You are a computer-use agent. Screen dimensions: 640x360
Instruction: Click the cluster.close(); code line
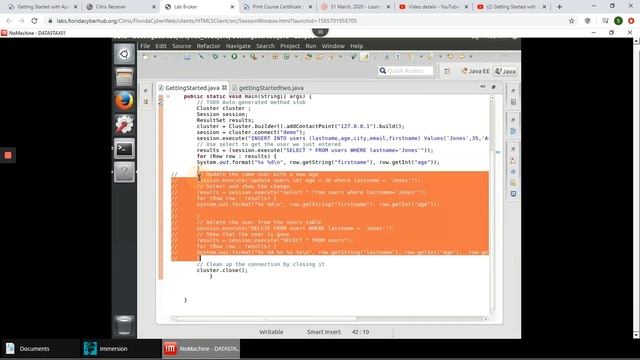click(222, 270)
